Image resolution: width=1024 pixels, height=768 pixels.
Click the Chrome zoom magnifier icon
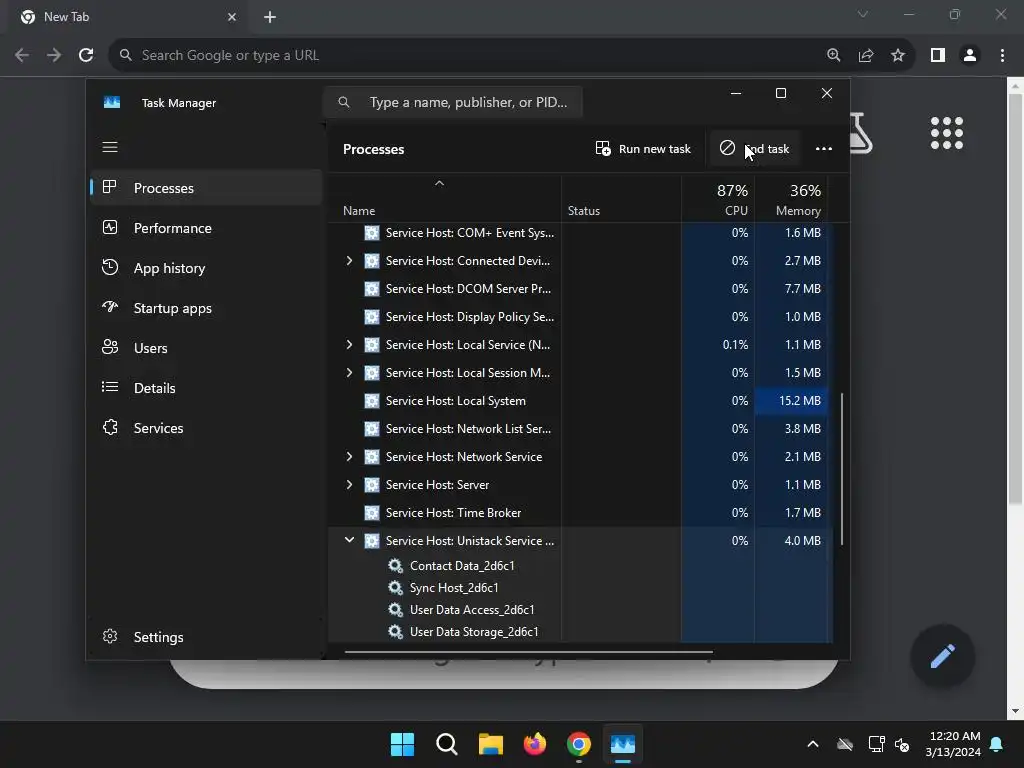(834, 56)
